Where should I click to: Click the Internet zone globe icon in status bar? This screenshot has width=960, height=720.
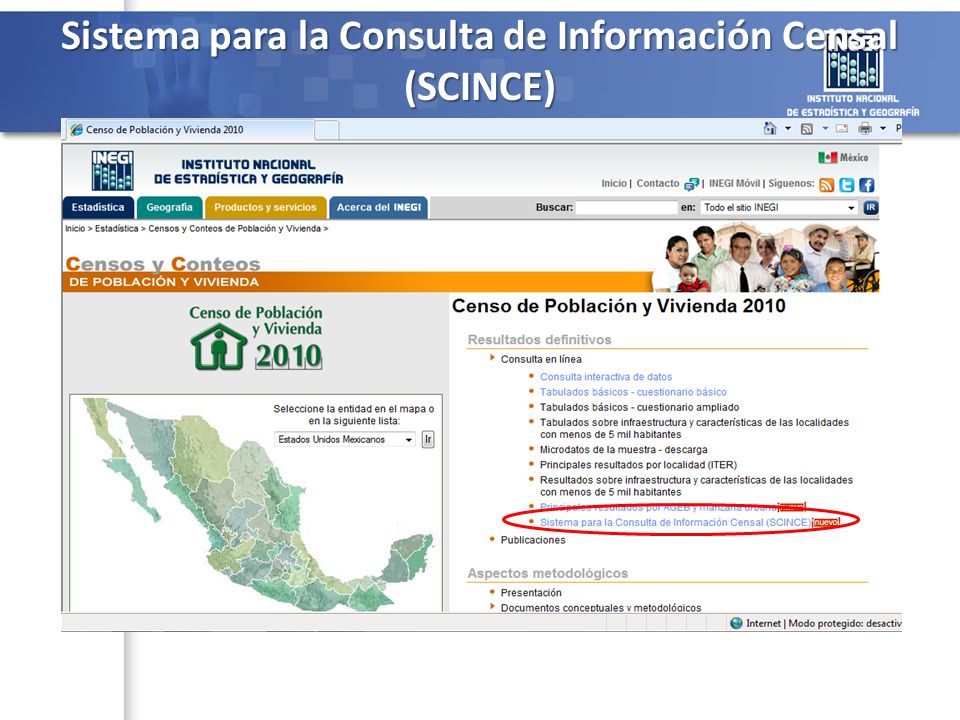737,623
